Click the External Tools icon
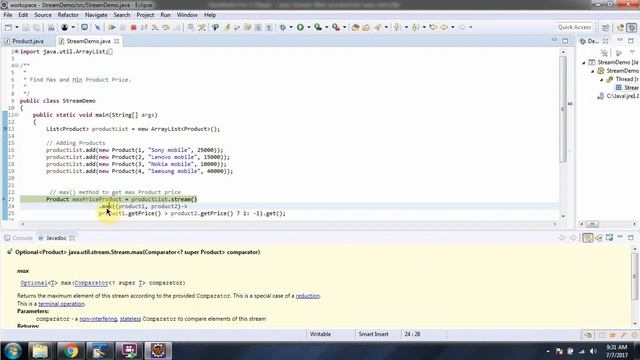The height and width of the screenshot is (360, 640). (336, 27)
